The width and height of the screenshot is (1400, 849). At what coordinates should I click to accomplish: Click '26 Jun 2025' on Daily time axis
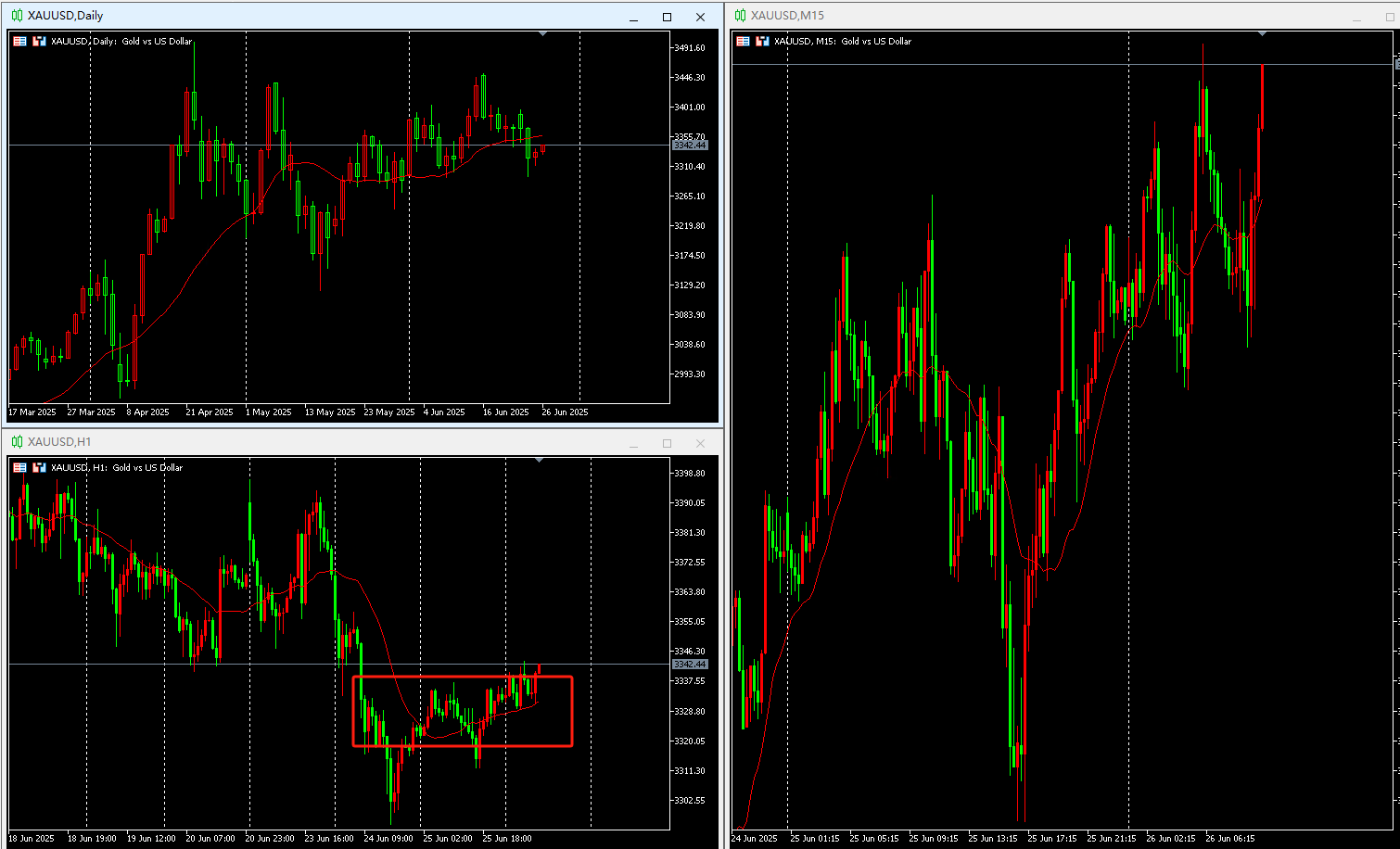(566, 412)
